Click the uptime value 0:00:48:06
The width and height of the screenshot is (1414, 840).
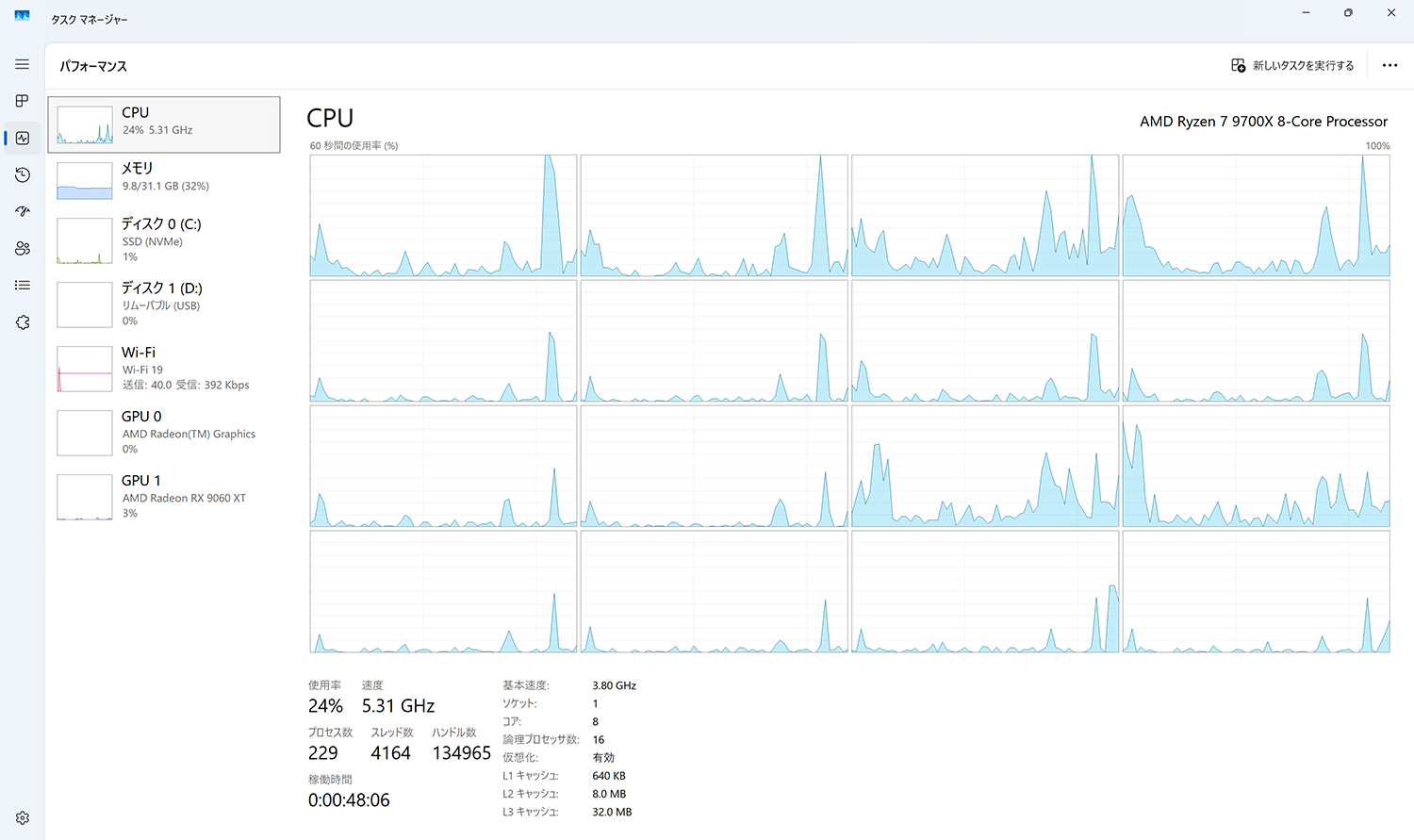pyautogui.click(x=349, y=800)
